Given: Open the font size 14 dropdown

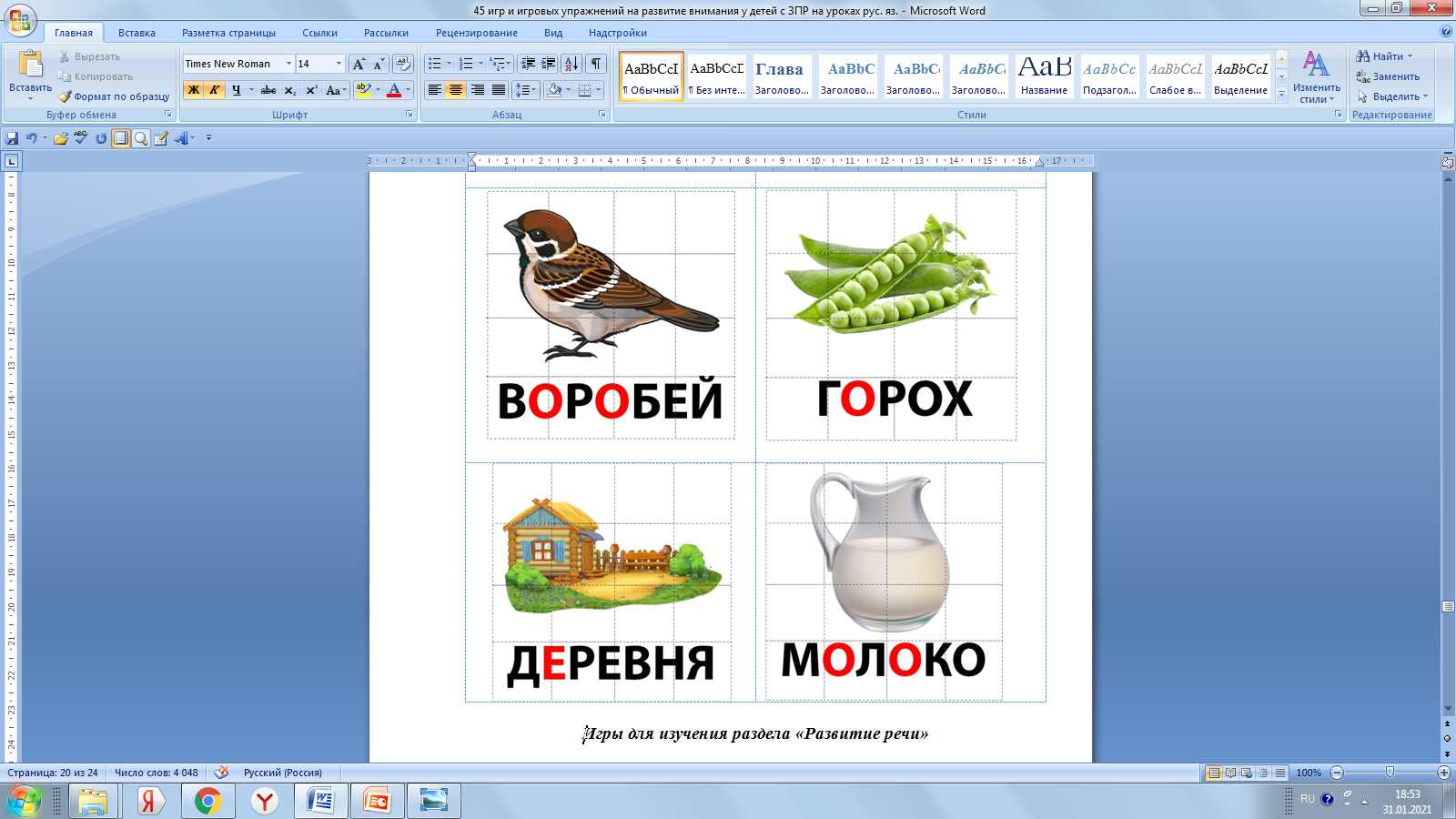Looking at the screenshot, I should (339, 64).
